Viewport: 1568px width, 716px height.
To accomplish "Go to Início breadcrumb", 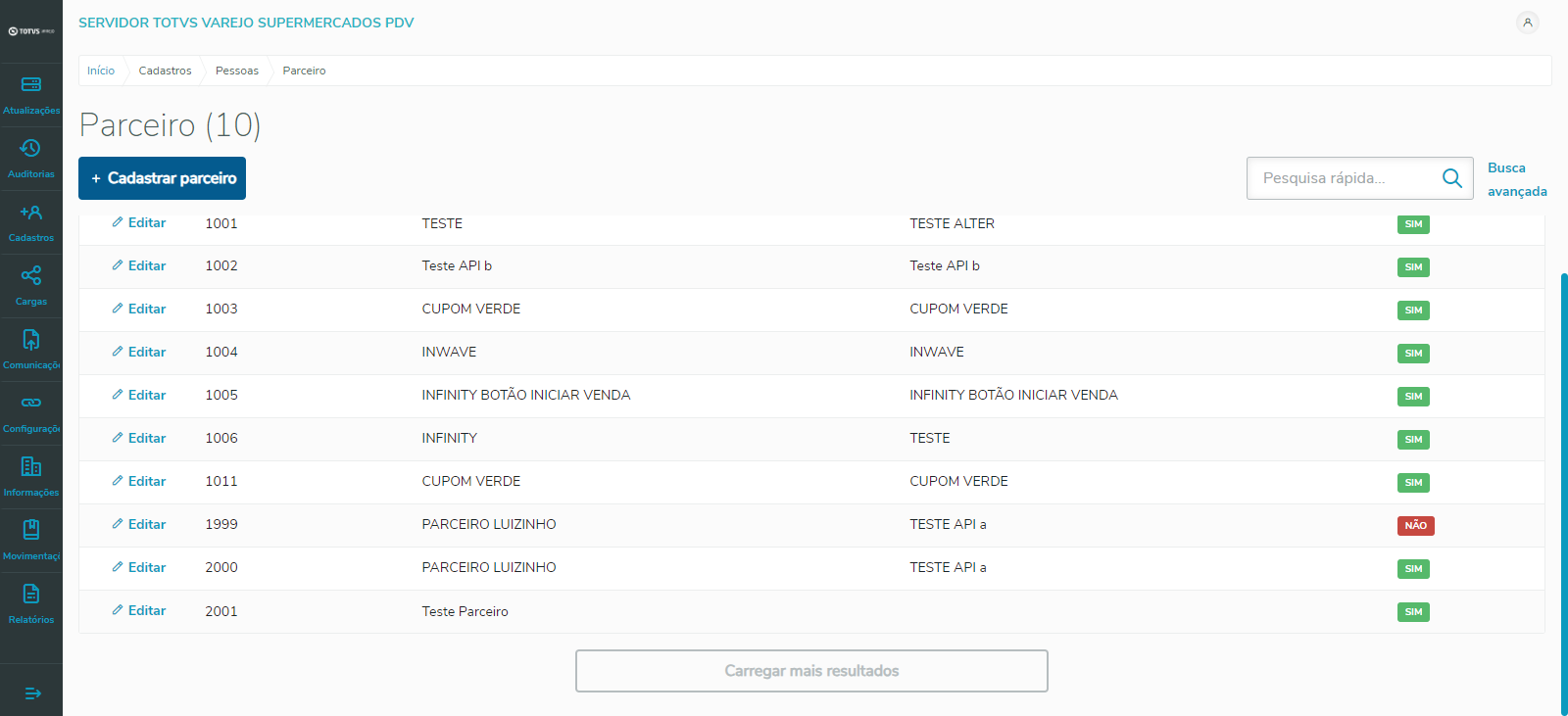I will pos(101,71).
